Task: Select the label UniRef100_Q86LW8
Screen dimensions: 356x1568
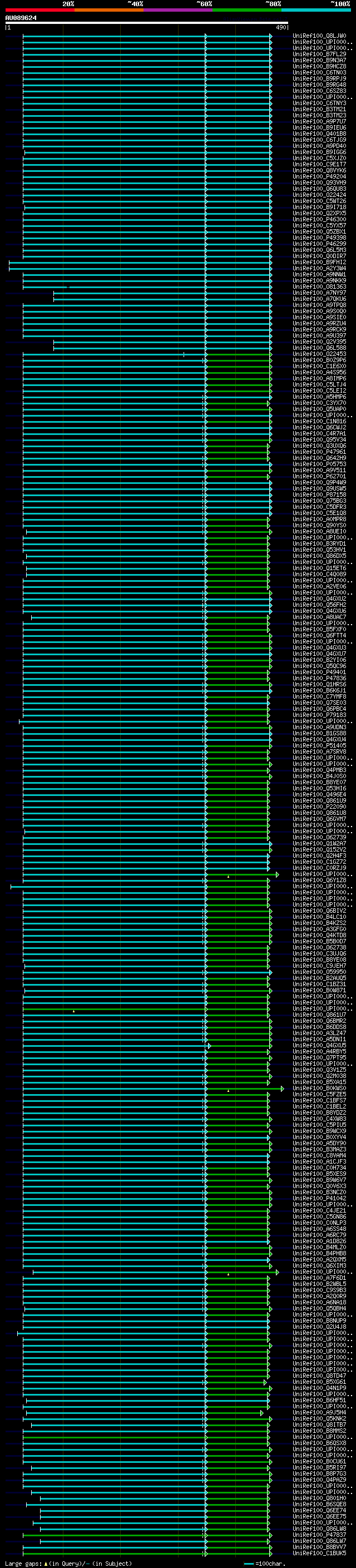Action: 319,1529
